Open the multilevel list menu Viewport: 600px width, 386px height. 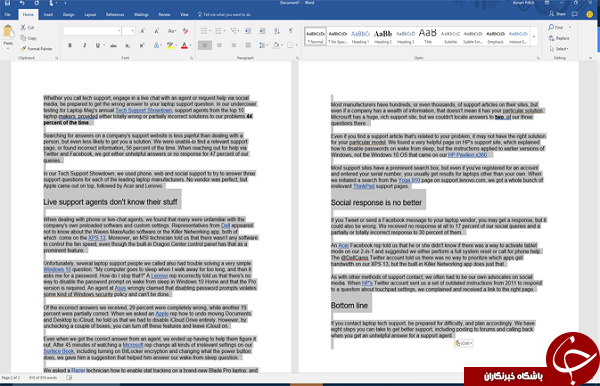pos(235,31)
